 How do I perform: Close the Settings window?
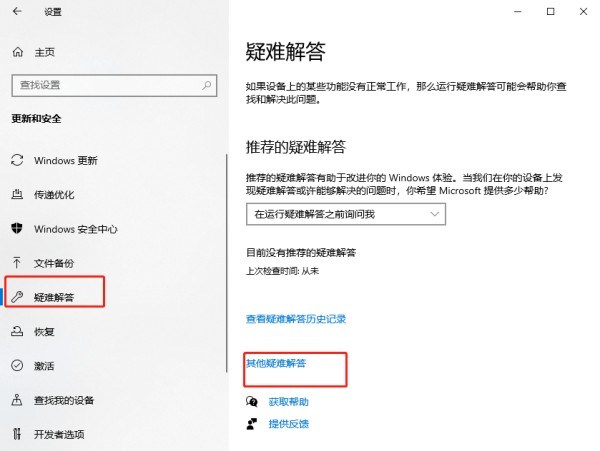click(x=583, y=11)
